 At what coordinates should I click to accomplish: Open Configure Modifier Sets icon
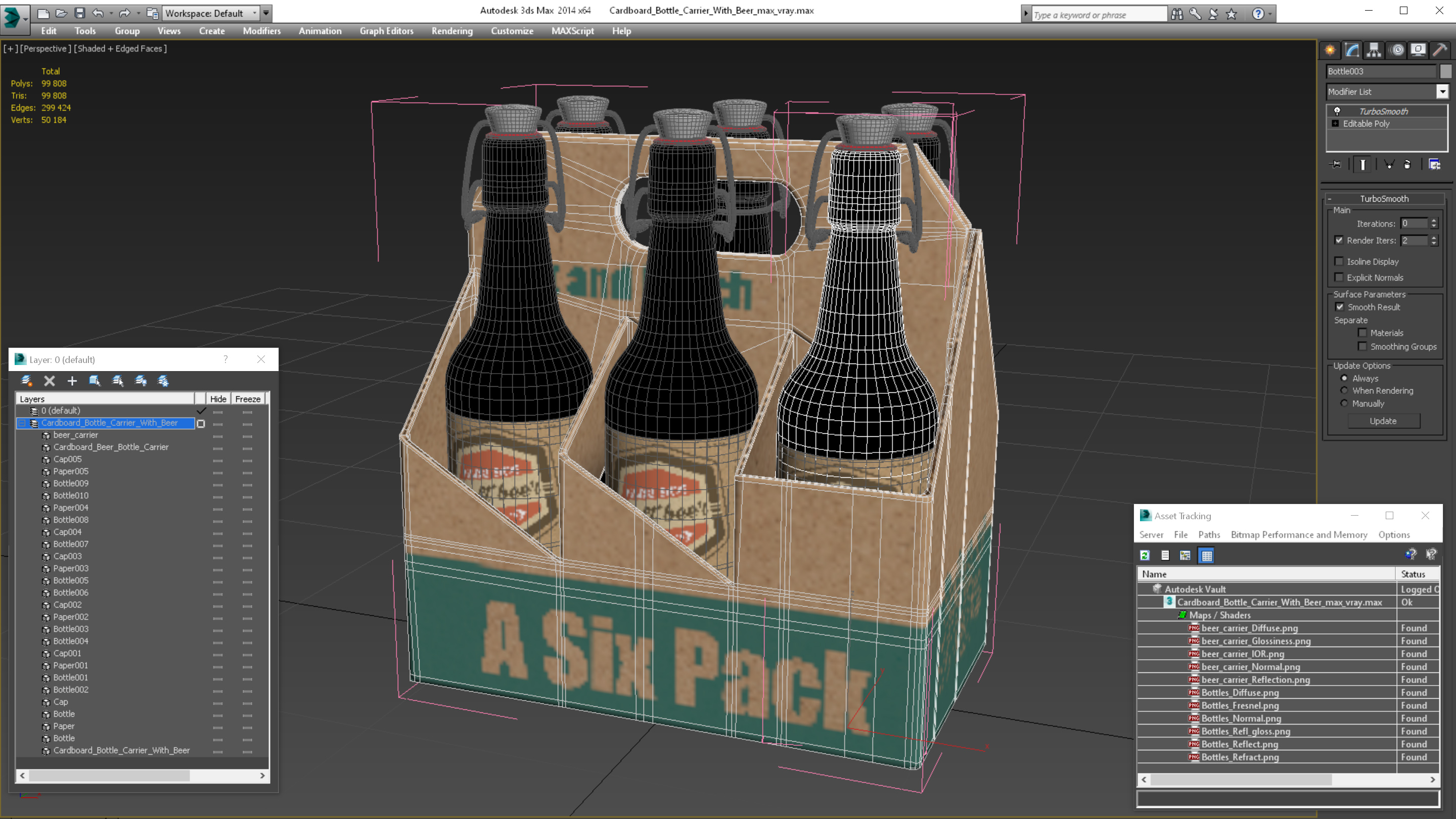(1435, 164)
